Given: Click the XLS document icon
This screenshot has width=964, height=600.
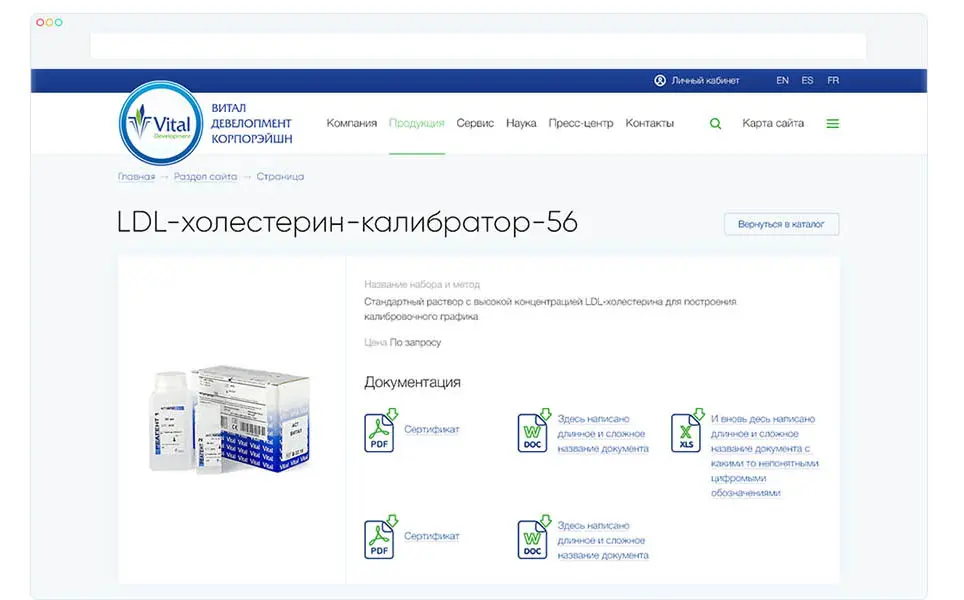Looking at the screenshot, I should (686, 431).
